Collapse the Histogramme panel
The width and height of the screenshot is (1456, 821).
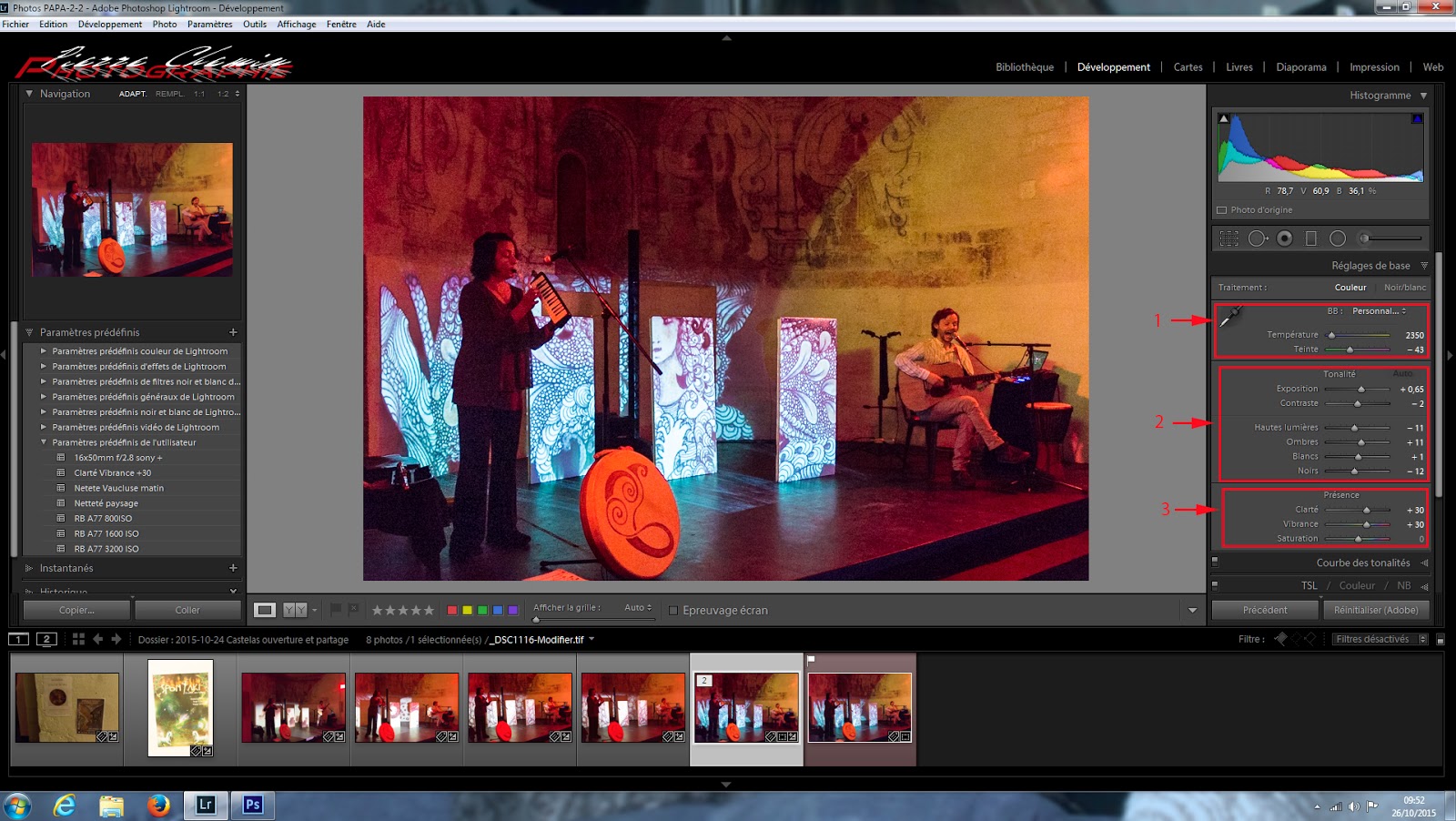(x=1423, y=96)
